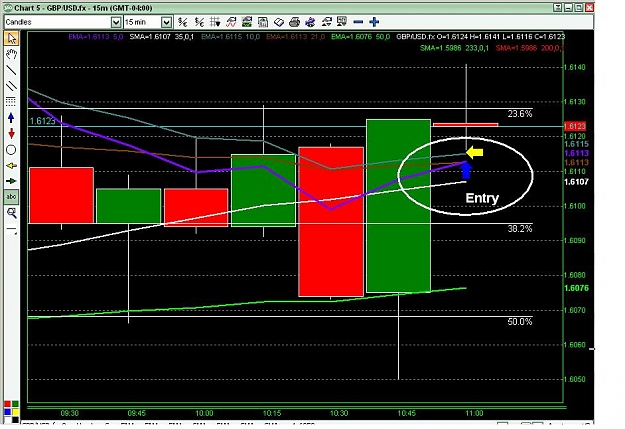625x429 pixels.
Task: Click the blue toolbar icon next to printer
Action: [x=310, y=22]
